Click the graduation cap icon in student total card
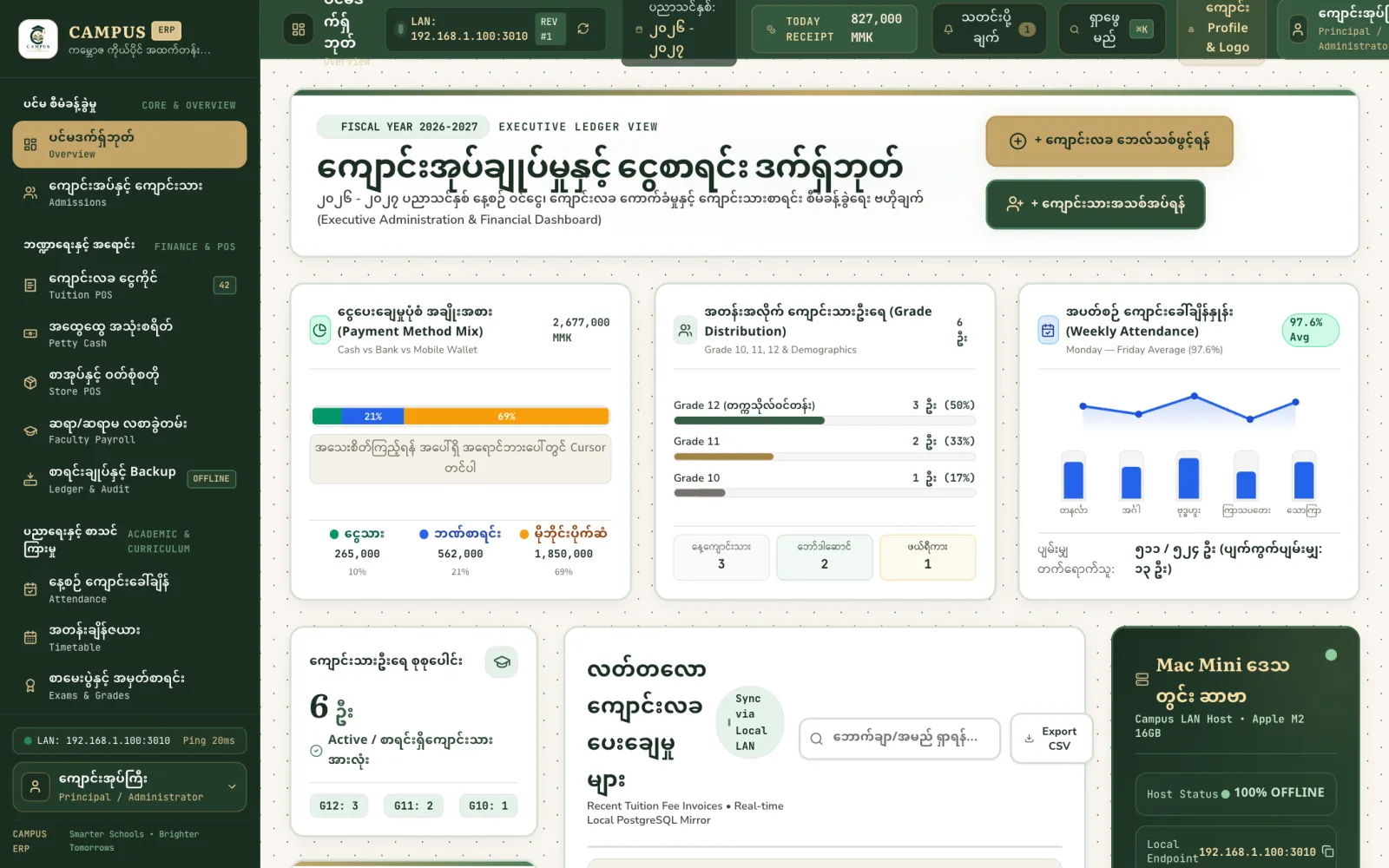Image resolution: width=1389 pixels, height=868 pixels. coord(502,661)
